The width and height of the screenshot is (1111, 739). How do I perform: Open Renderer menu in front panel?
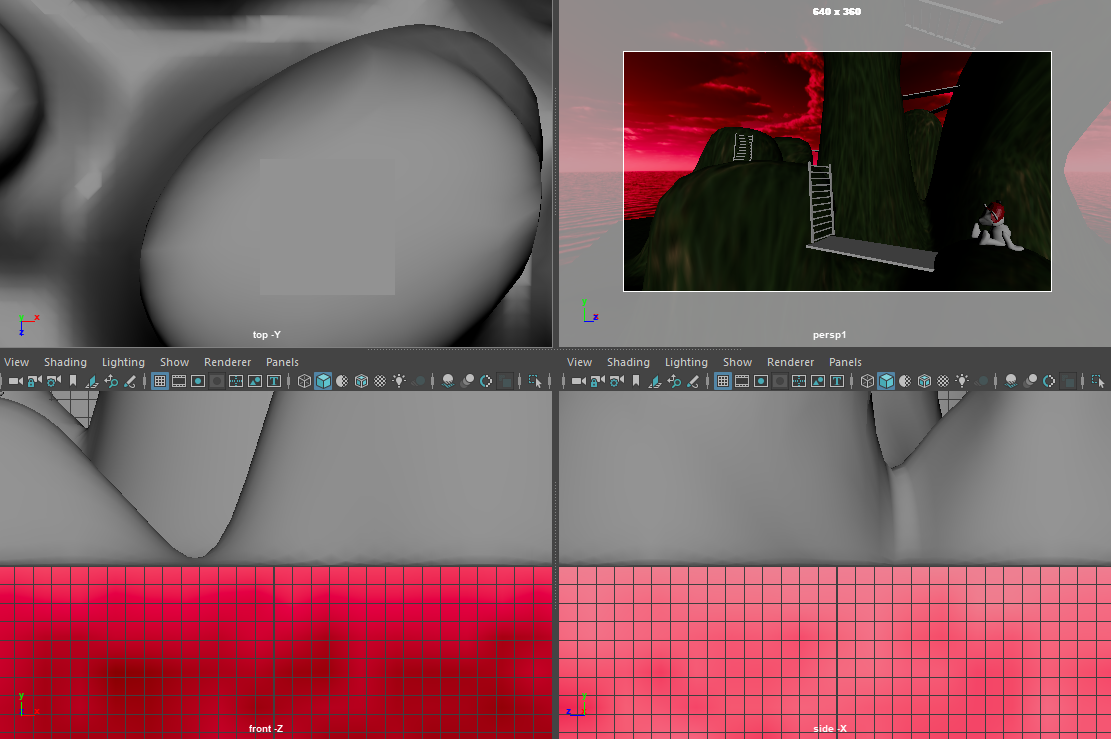227,362
